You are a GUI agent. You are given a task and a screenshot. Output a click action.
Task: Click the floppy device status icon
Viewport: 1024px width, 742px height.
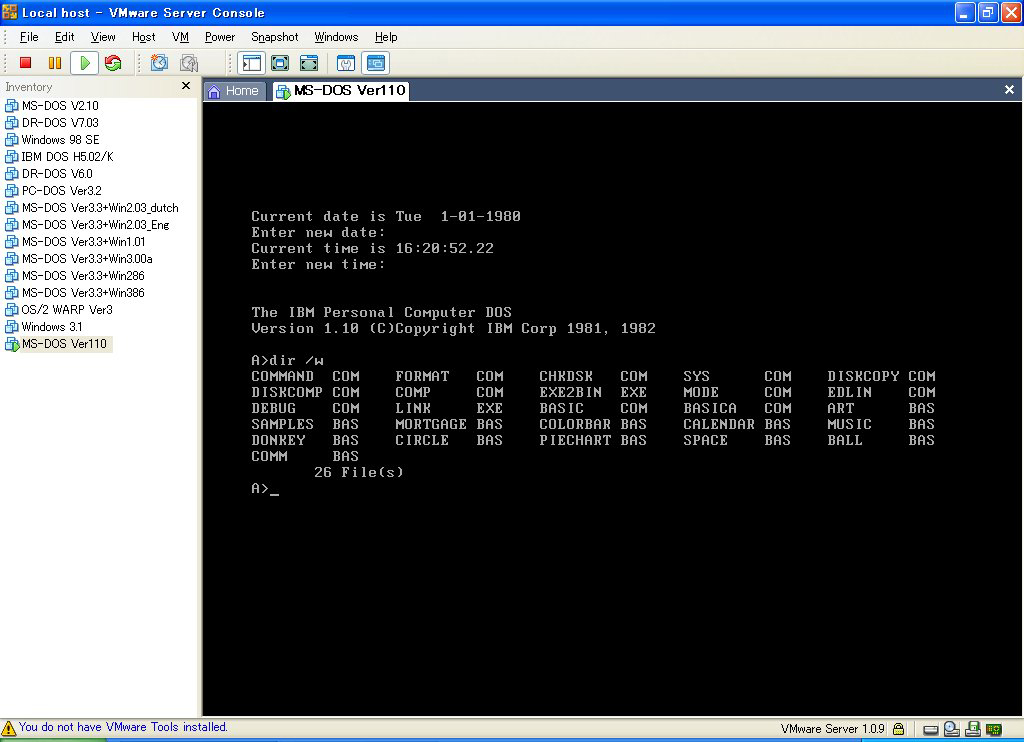[x=973, y=729]
